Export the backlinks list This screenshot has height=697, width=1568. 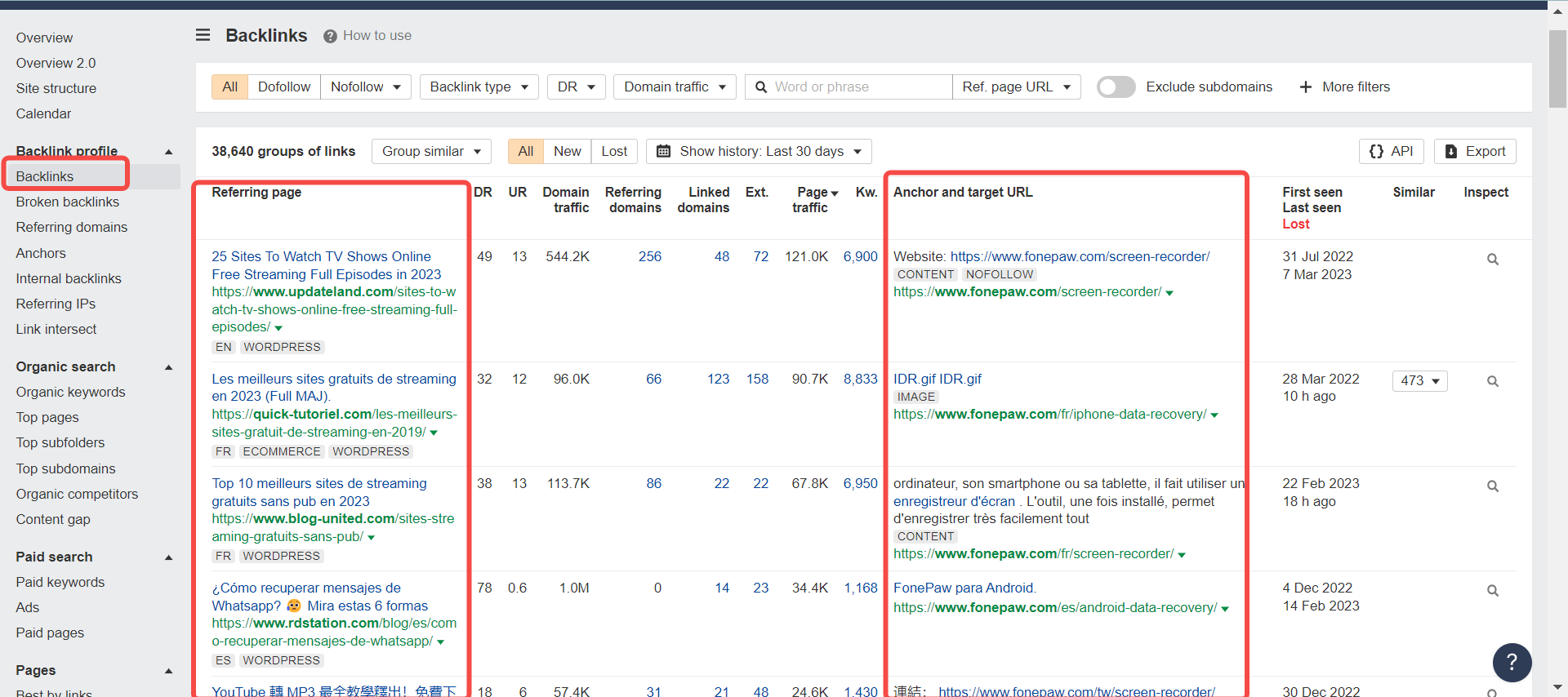pos(1475,151)
